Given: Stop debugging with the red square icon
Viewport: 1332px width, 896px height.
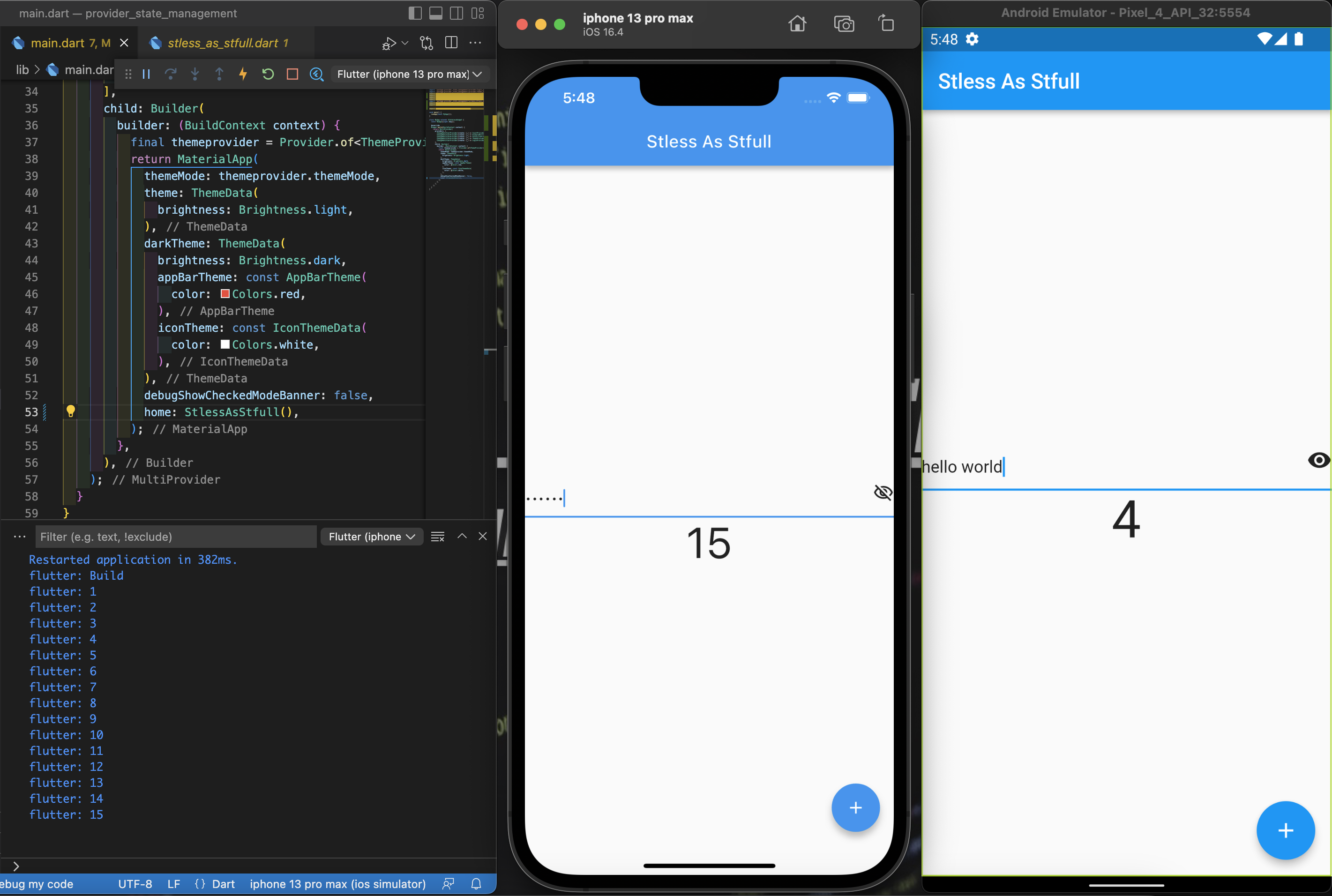Looking at the screenshot, I should coord(292,74).
